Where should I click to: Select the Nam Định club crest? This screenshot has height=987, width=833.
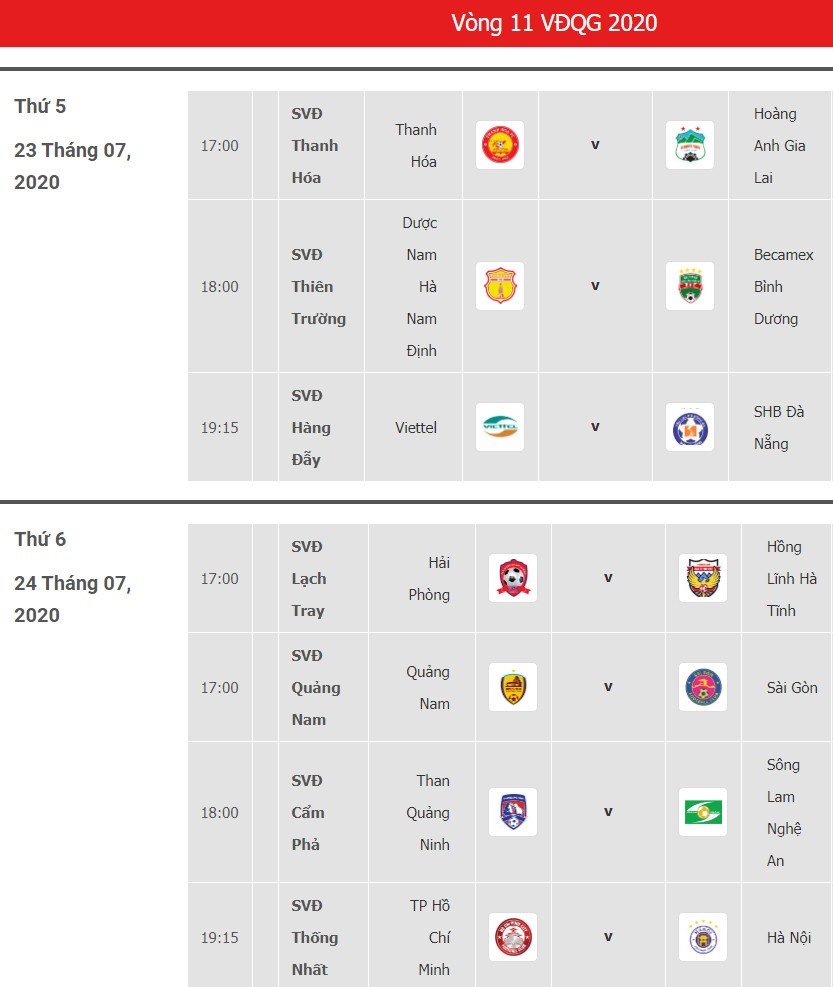[500, 286]
